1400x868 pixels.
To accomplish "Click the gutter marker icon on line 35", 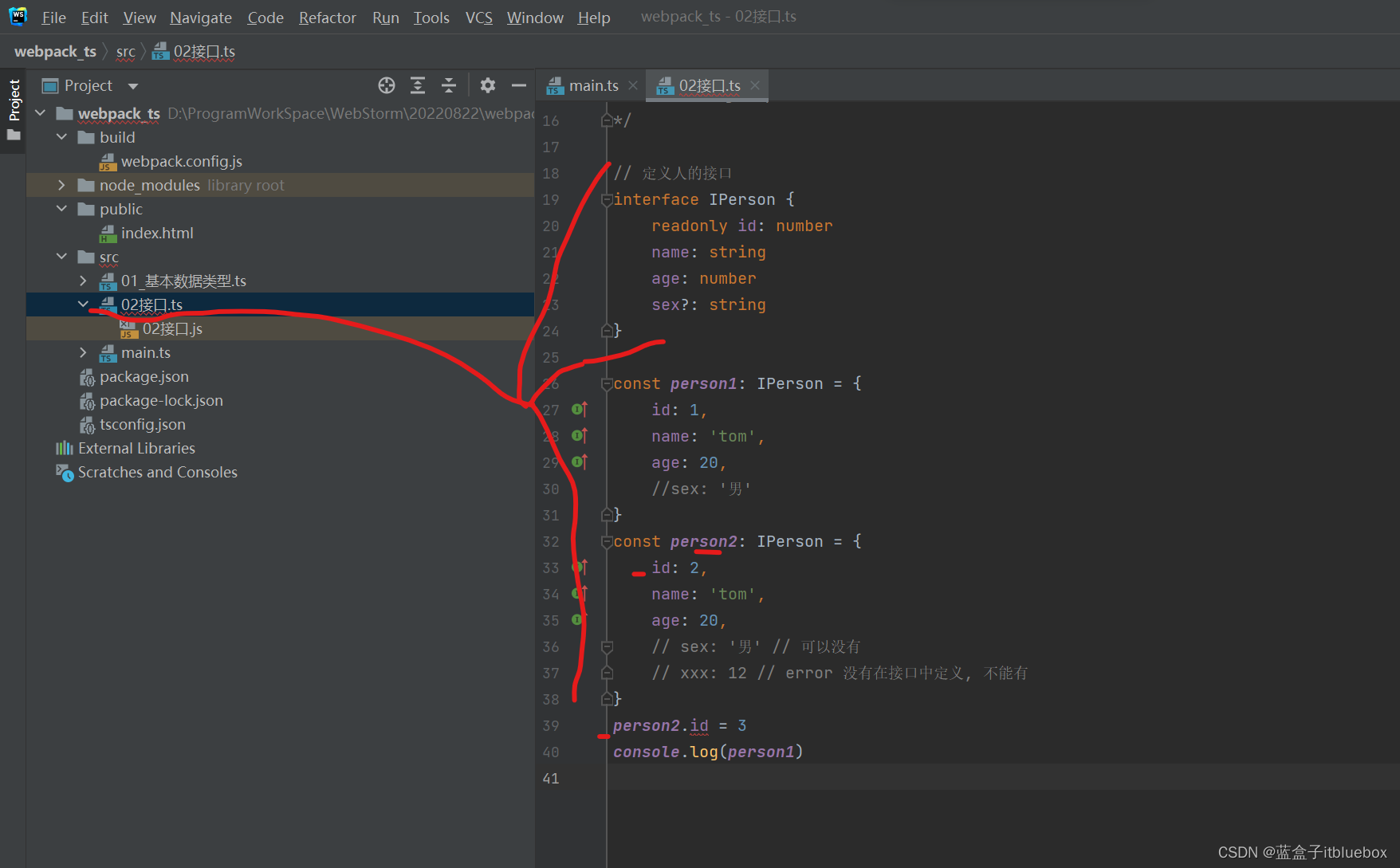I will tap(580, 619).
